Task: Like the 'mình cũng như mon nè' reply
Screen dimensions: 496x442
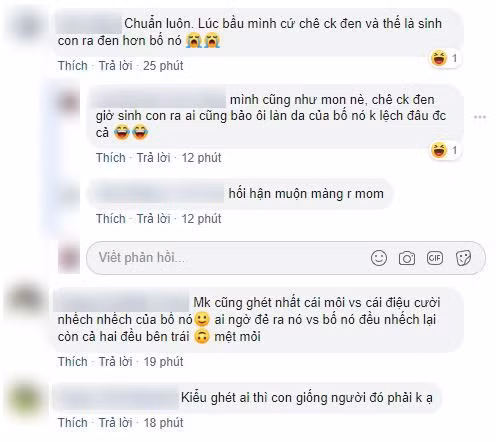Action: click(111, 158)
